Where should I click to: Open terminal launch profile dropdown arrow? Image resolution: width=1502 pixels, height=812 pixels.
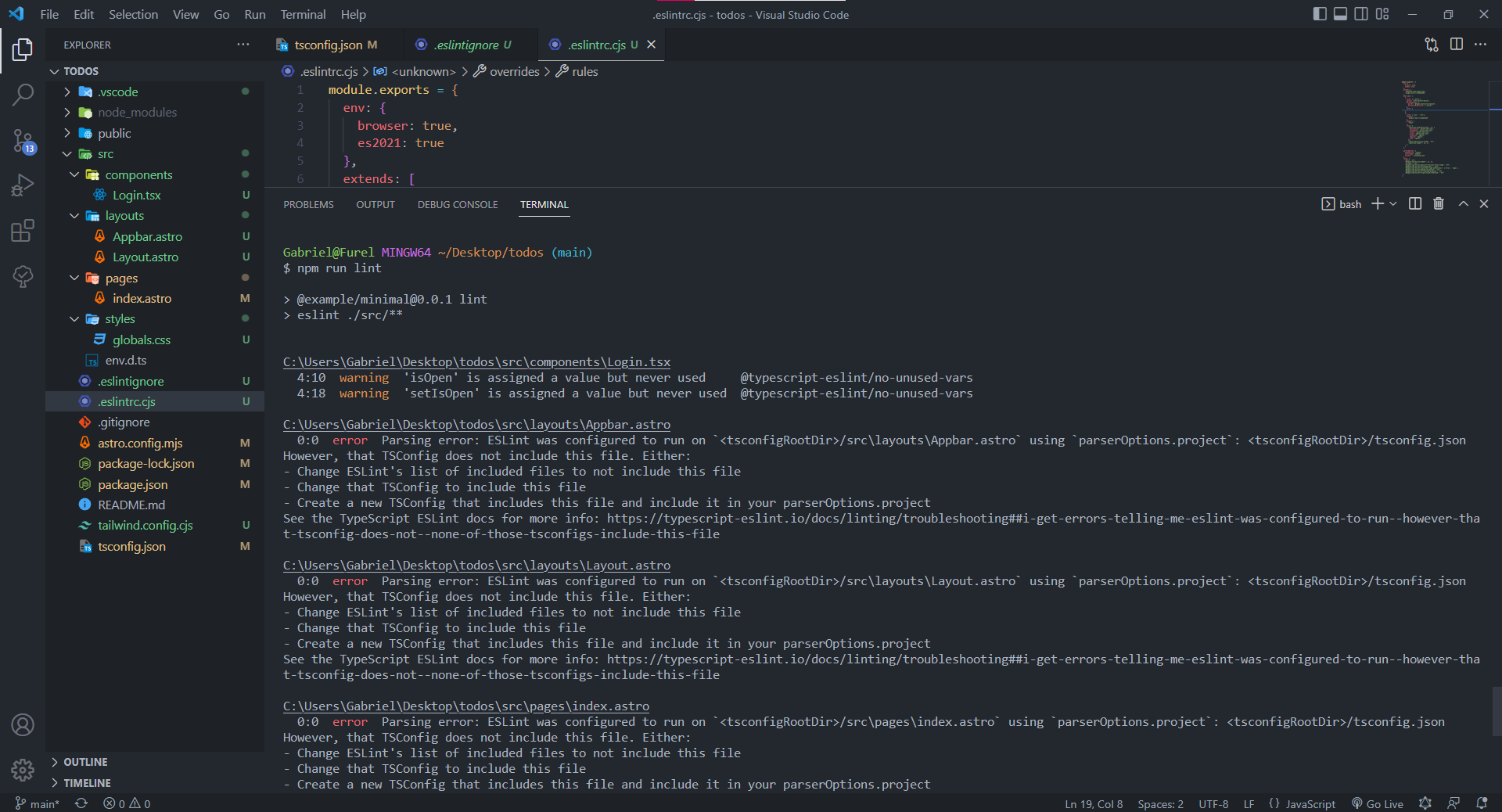(1393, 203)
